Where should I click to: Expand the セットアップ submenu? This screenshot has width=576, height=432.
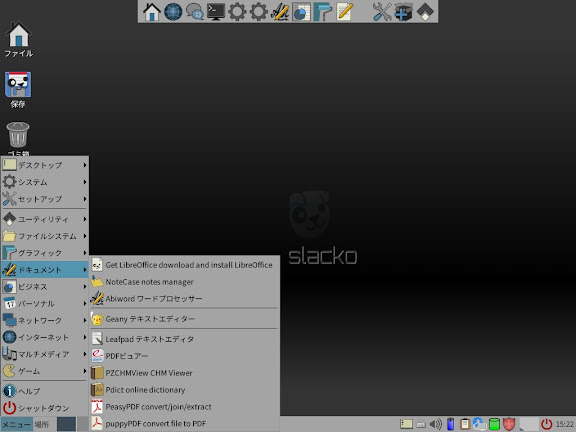(45, 199)
